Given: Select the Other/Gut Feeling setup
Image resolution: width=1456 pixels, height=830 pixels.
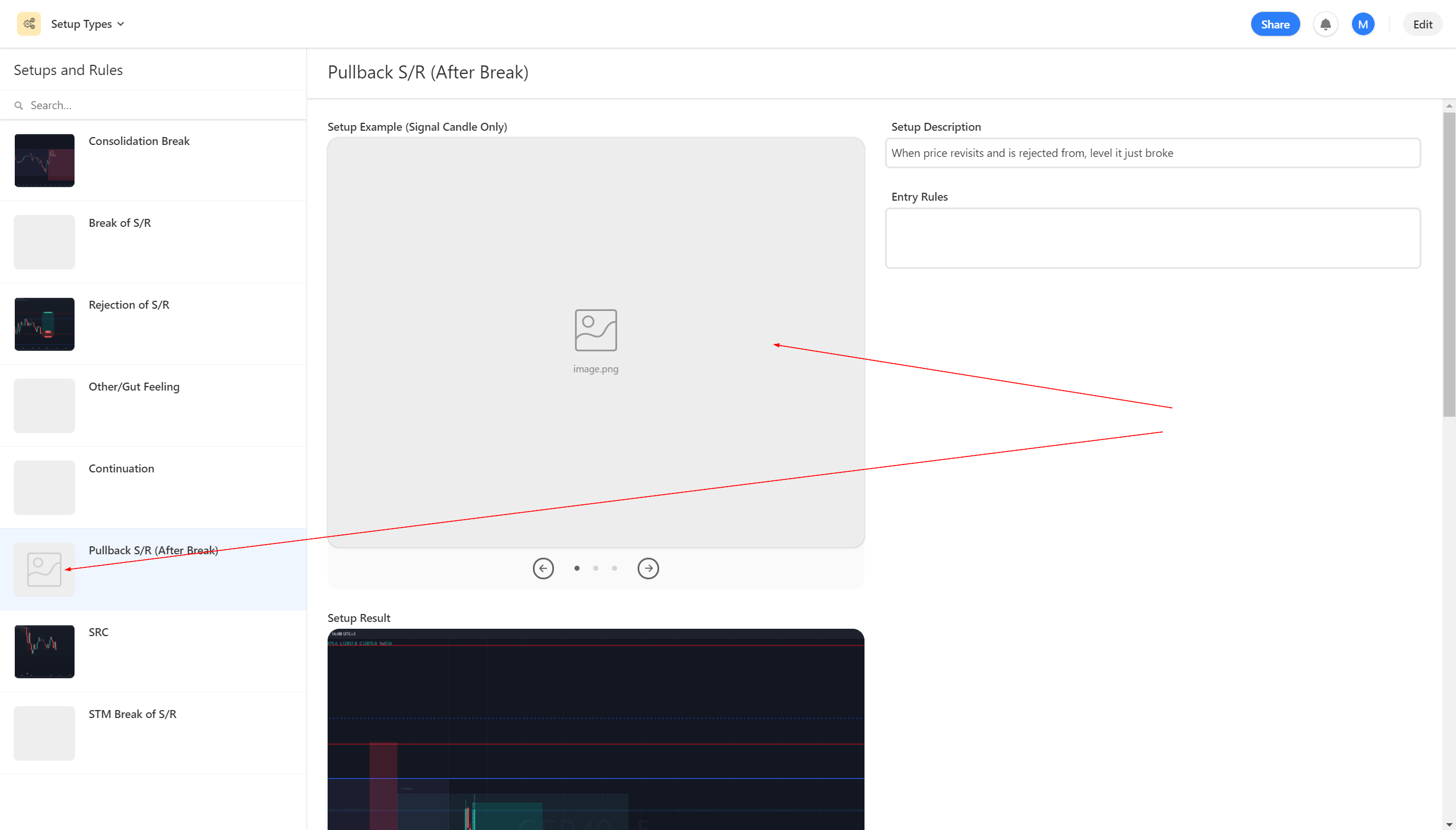Looking at the screenshot, I should pyautogui.click(x=153, y=405).
